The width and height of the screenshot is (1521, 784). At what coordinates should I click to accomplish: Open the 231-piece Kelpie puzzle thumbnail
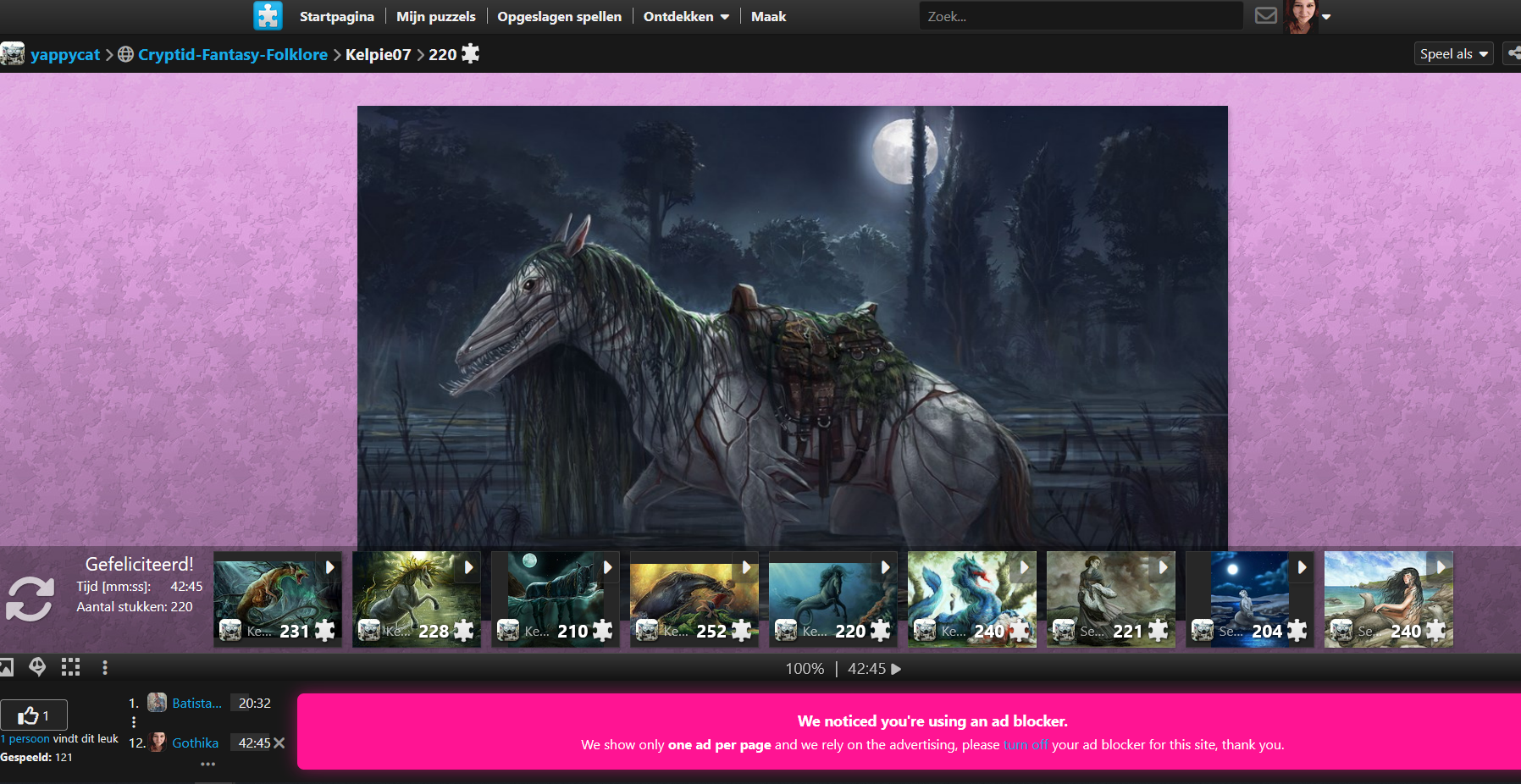(278, 599)
